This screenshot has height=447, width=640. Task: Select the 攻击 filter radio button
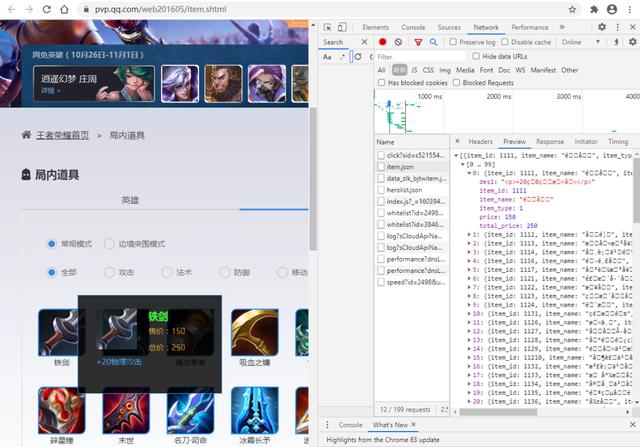click(109, 272)
